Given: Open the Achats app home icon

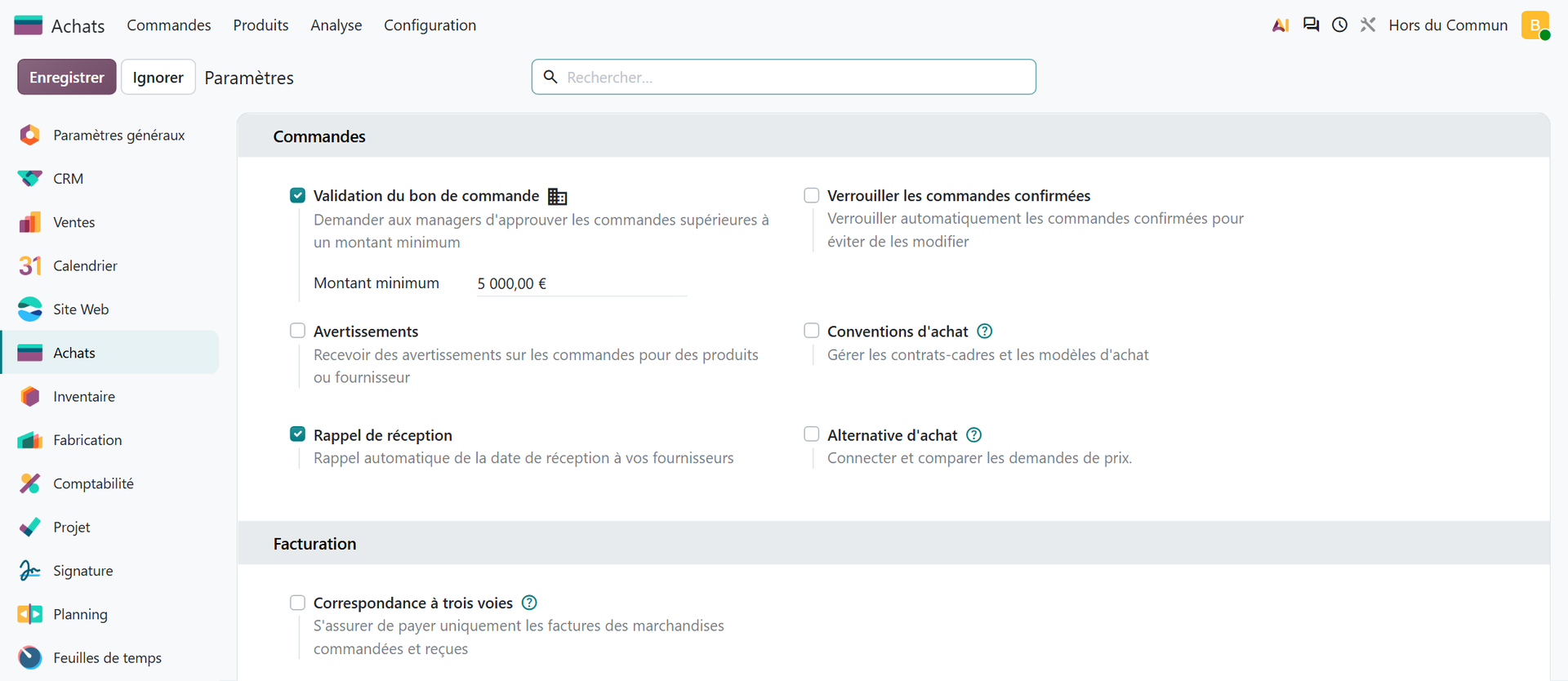Looking at the screenshot, I should 29,25.
